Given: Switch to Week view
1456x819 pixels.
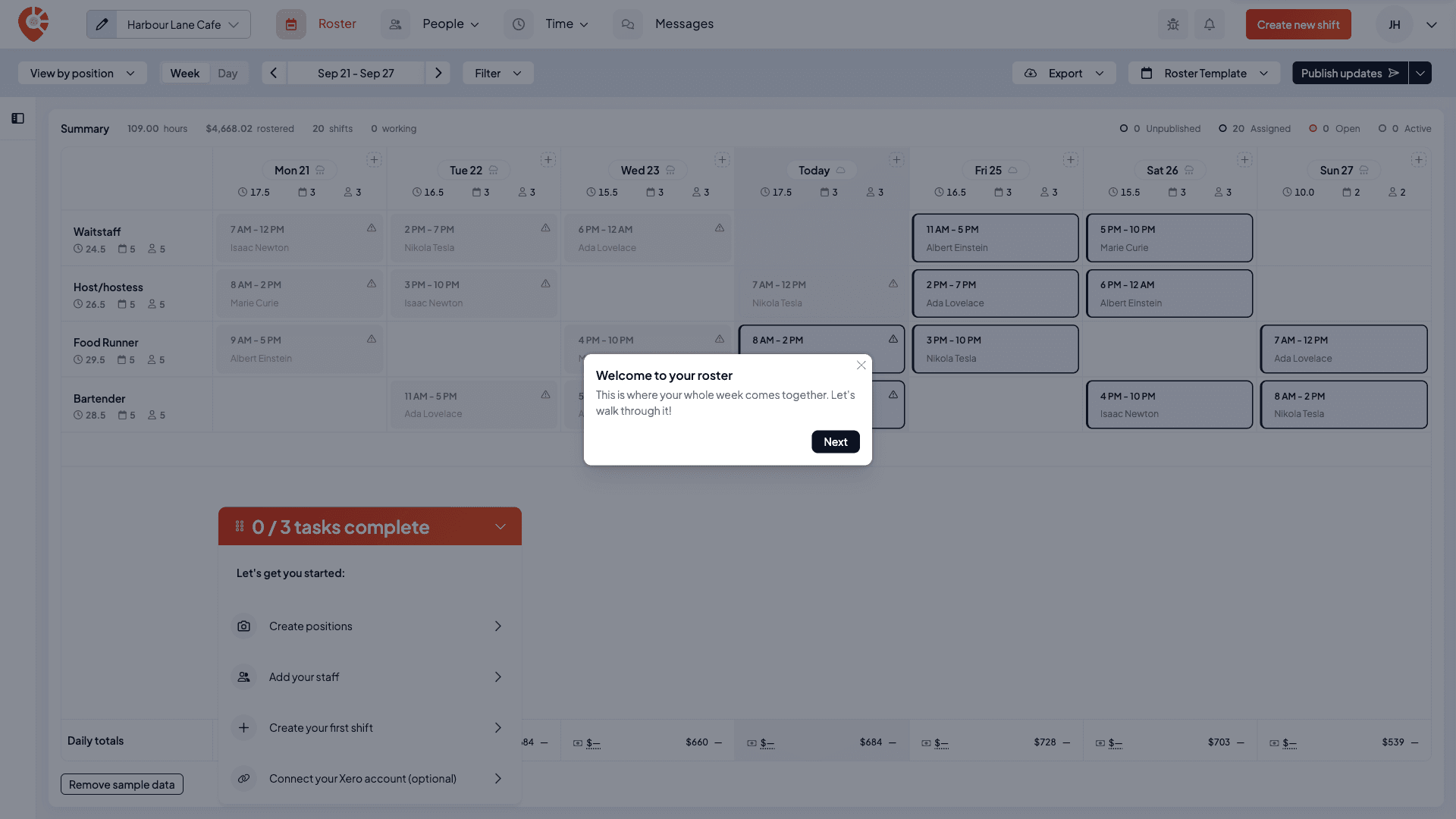Looking at the screenshot, I should click(185, 73).
